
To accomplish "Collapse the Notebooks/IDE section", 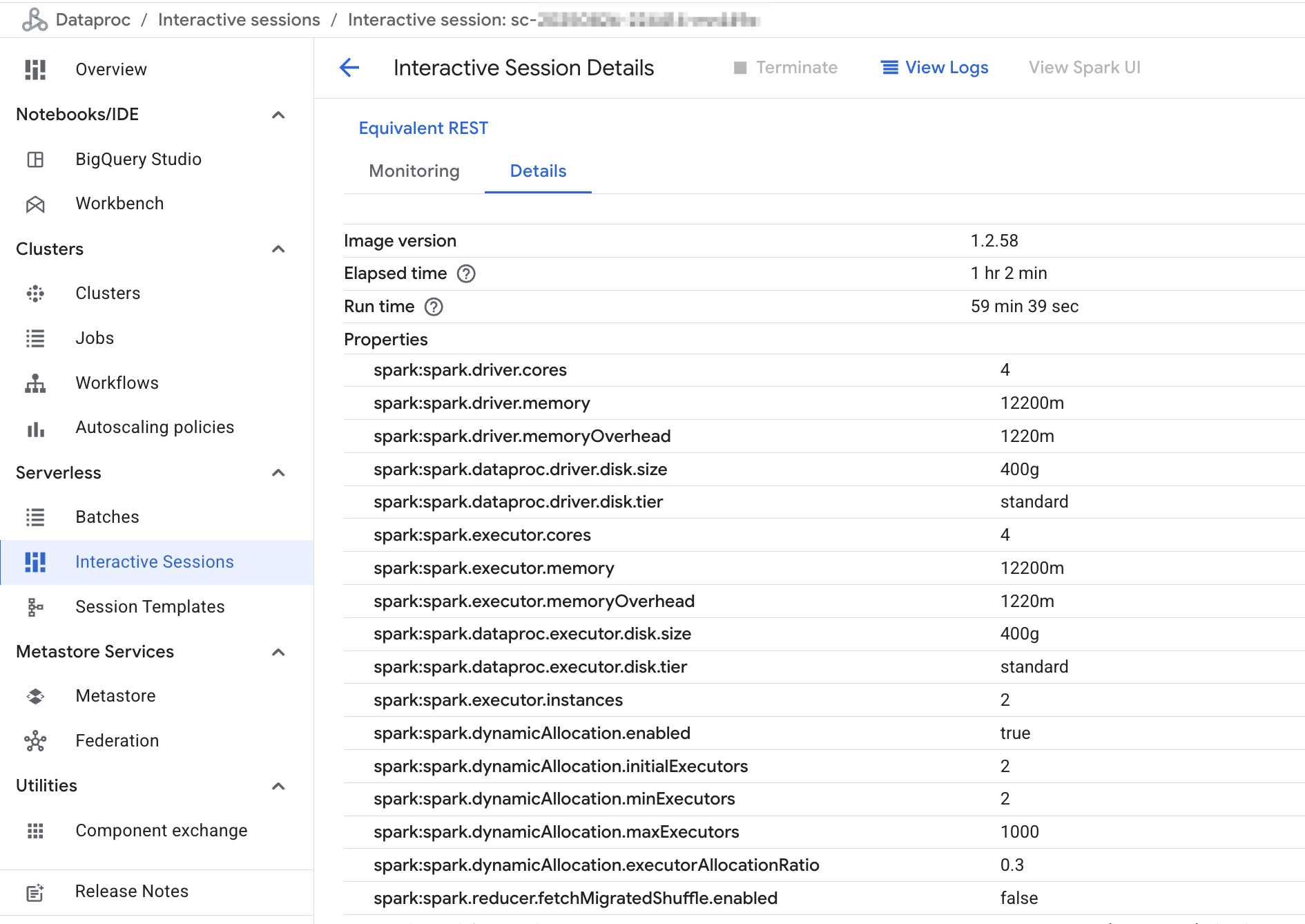I will click(278, 115).
